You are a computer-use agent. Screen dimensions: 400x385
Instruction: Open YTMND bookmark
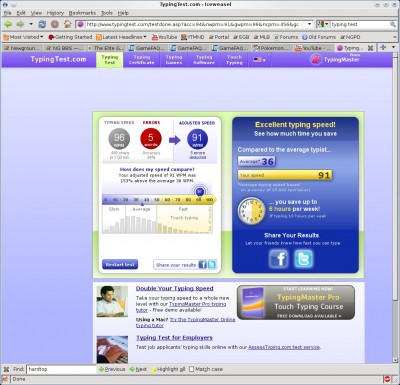click(x=192, y=37)
